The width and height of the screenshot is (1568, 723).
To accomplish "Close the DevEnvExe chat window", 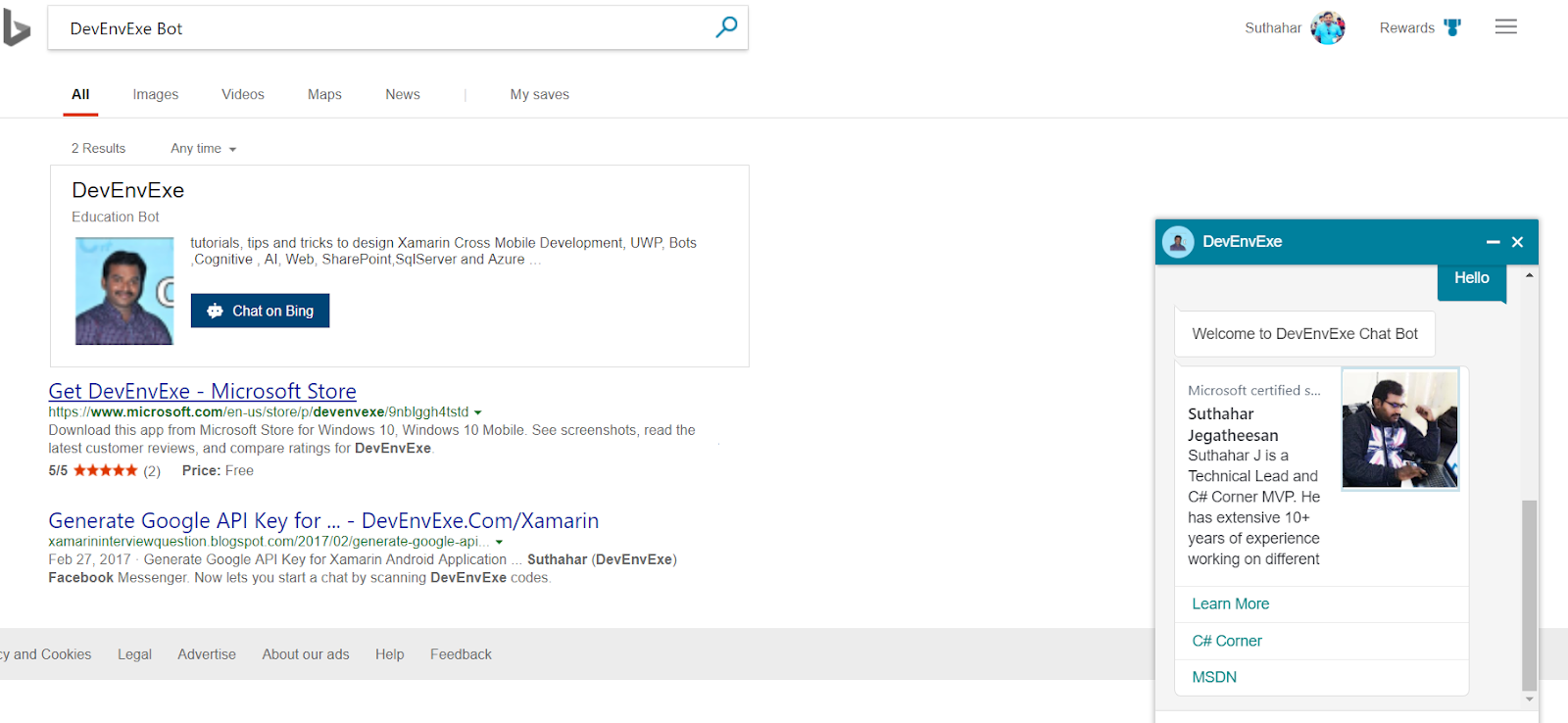I will coord(1517,242).
